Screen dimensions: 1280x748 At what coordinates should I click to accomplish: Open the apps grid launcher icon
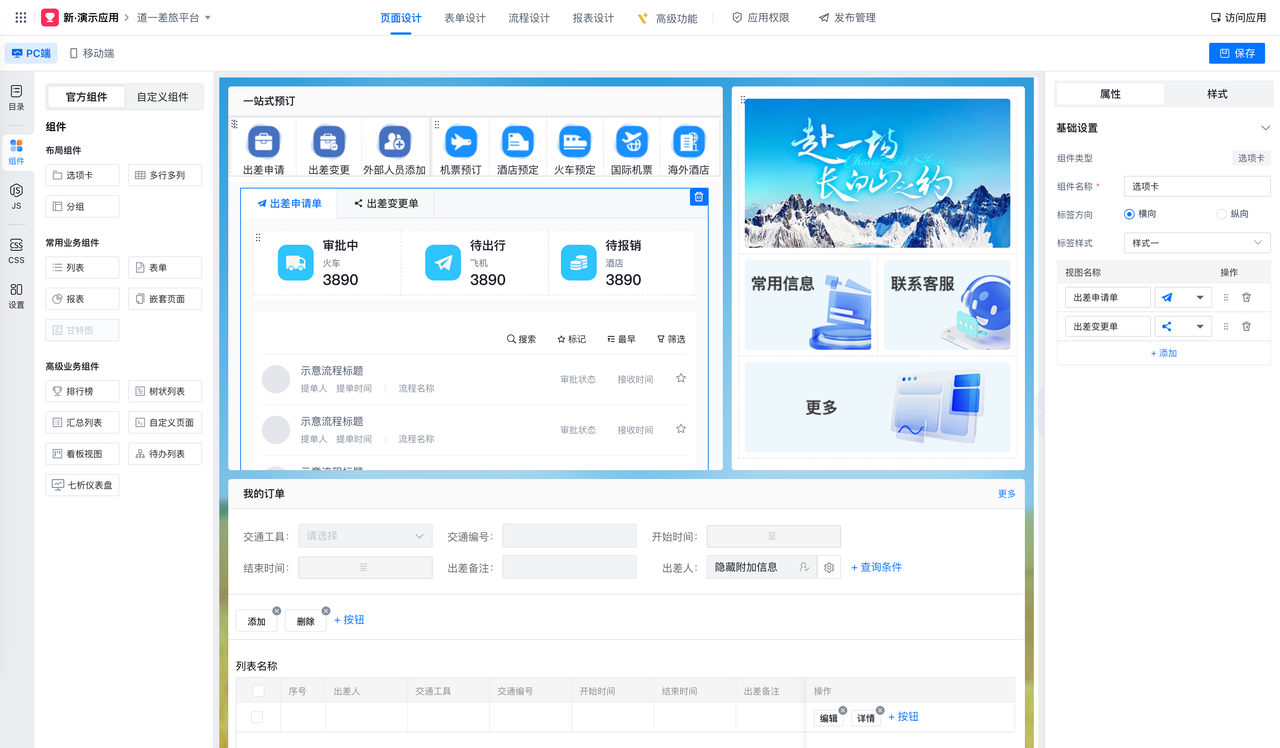(x=20, y=18)
